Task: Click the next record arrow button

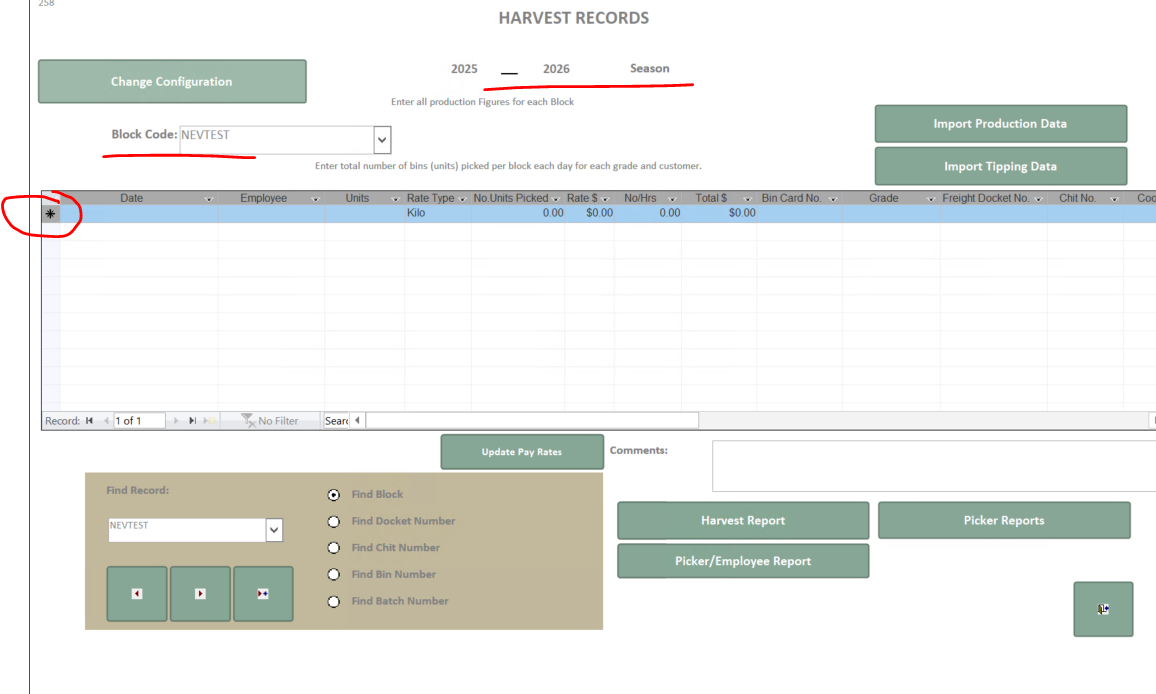Action: (200, 594)
